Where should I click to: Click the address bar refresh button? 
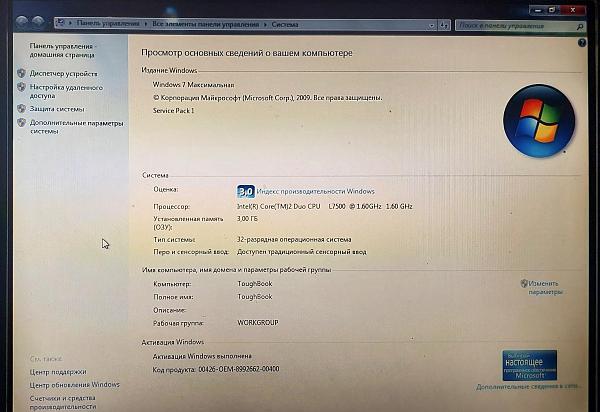coord(444,25)
